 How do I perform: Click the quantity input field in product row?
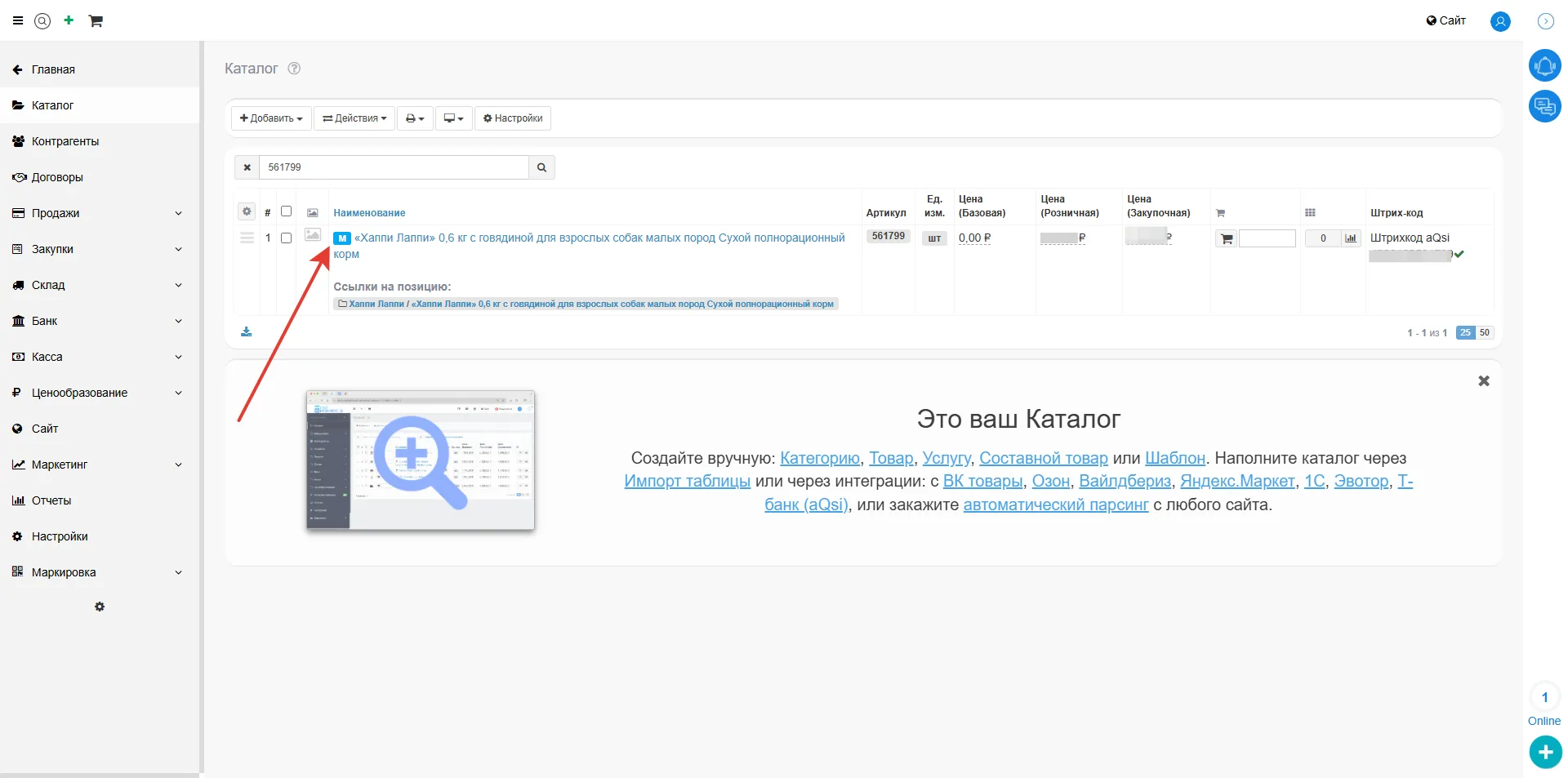pos(1267,238)
